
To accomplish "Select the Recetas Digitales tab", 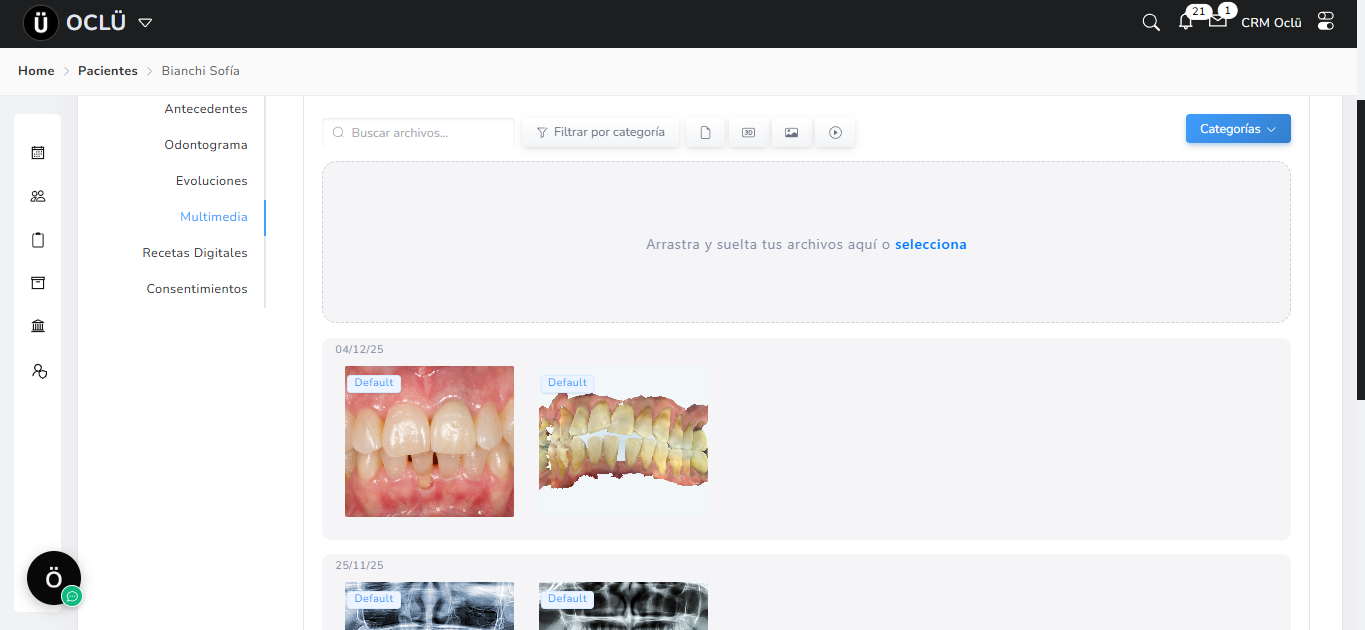I will (195, 253).
